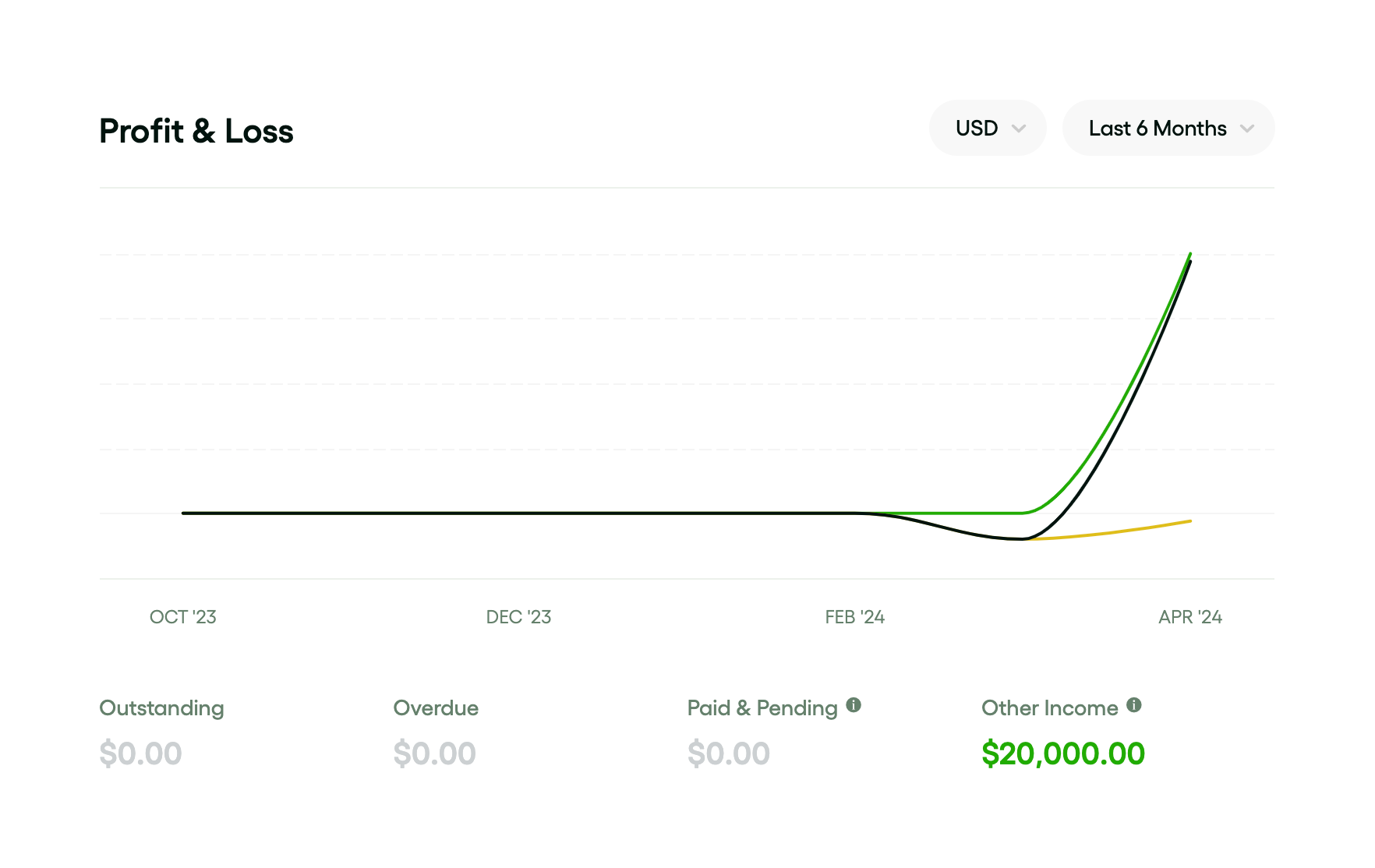The image size is (1375, 868).
Task: Click the Overdue label
Action: [x=436, y=708]
